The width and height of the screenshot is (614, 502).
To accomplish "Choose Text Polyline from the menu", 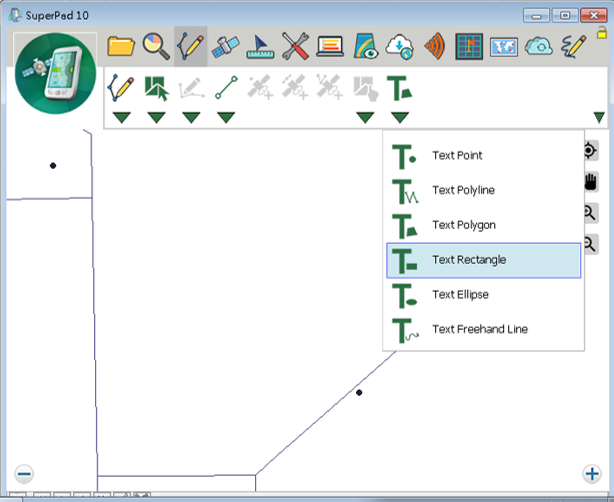I will pyautogui.click(x=484, y=191).
